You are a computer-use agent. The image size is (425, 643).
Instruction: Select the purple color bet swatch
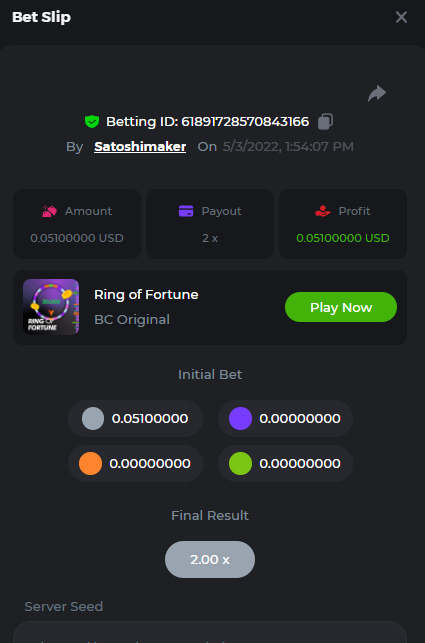pyautogui.click(x=240, y=419)
